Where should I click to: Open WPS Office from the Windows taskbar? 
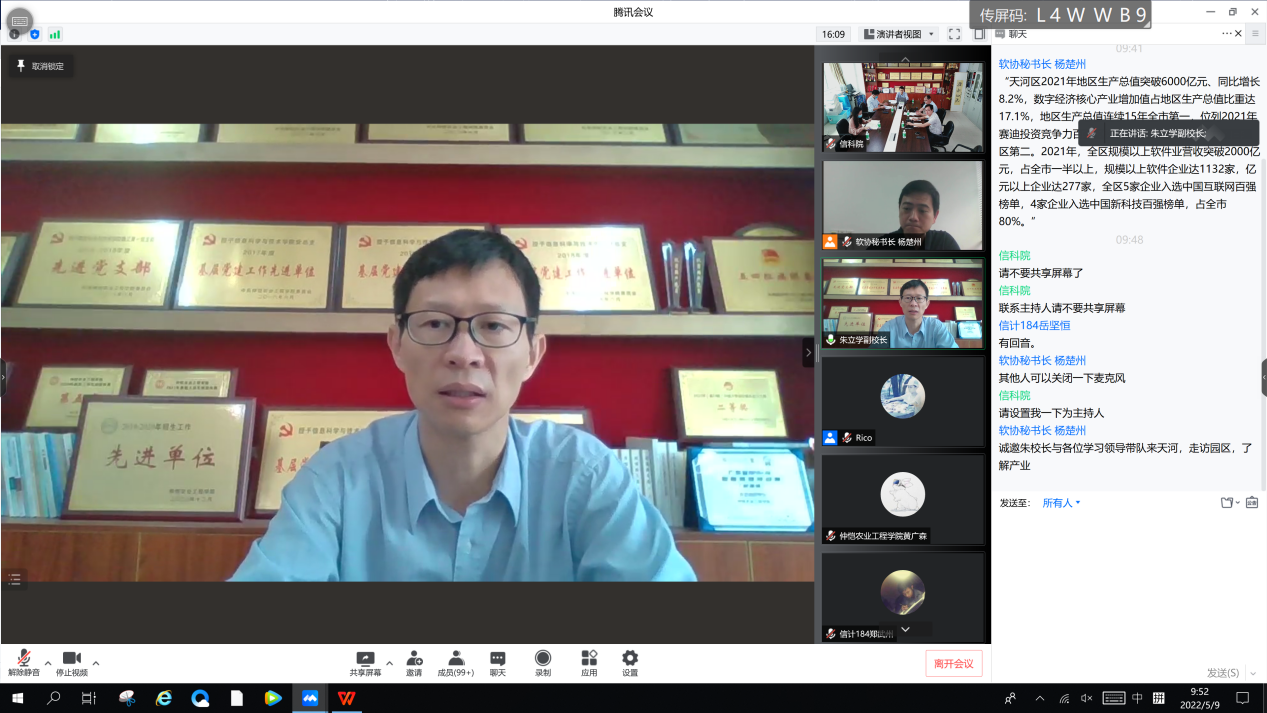point(347,698)
